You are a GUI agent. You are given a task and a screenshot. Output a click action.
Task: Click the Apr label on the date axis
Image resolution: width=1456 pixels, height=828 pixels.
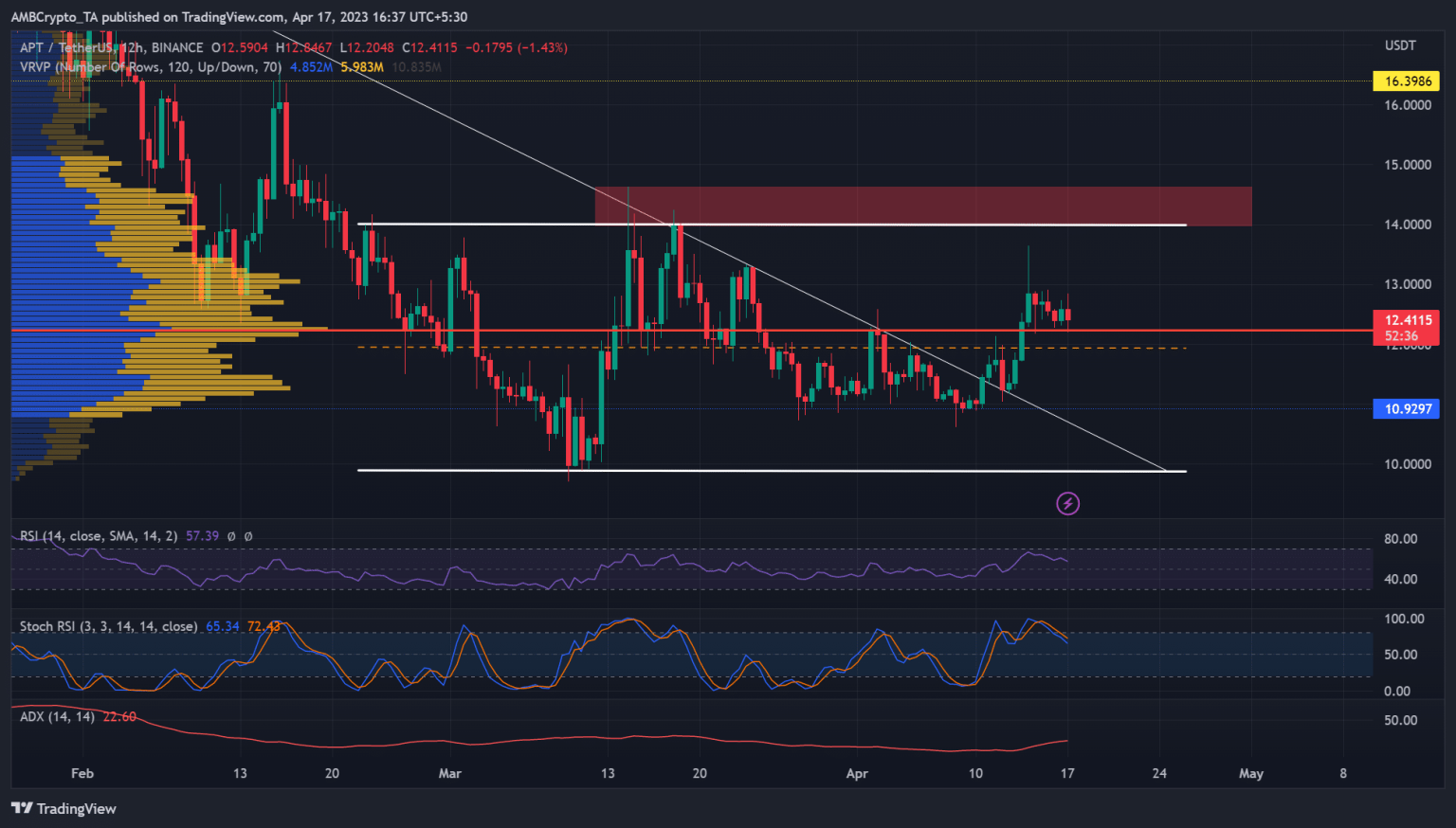pyautogui.click(x=856, y=773)
